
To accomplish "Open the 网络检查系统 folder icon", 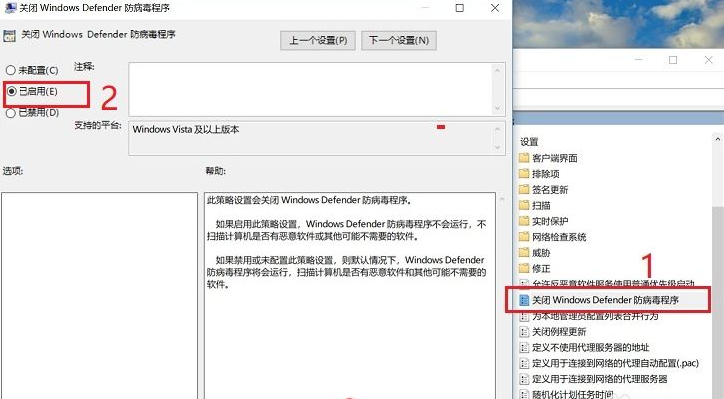I will click(x=524, y=237).
